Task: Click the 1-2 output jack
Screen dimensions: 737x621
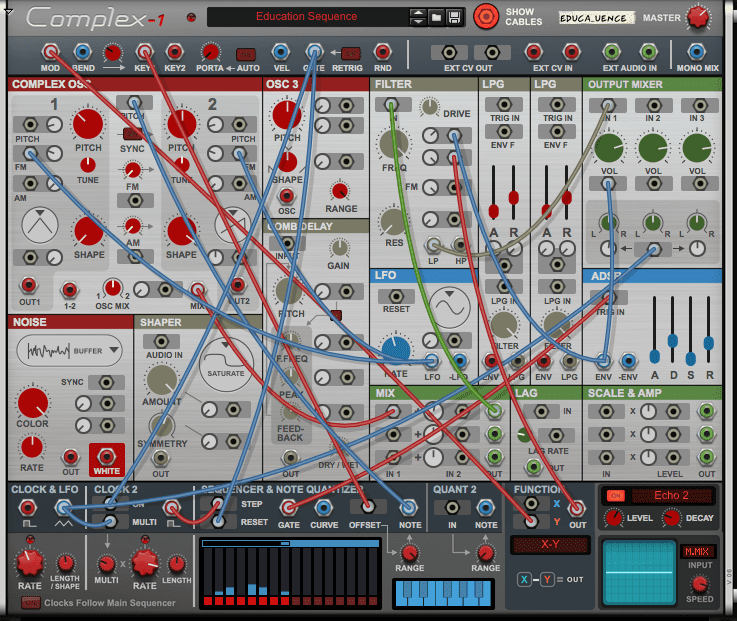Action: pyautogui.click(x=70, y=290)
